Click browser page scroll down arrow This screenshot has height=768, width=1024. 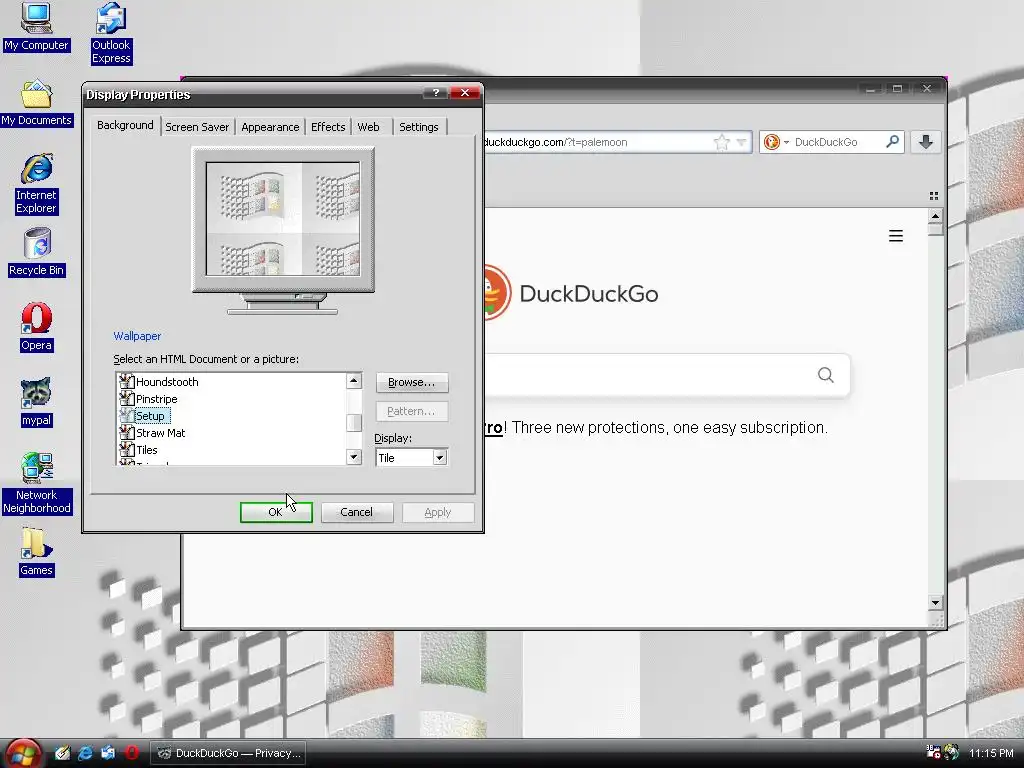click(x=935, y=603)
